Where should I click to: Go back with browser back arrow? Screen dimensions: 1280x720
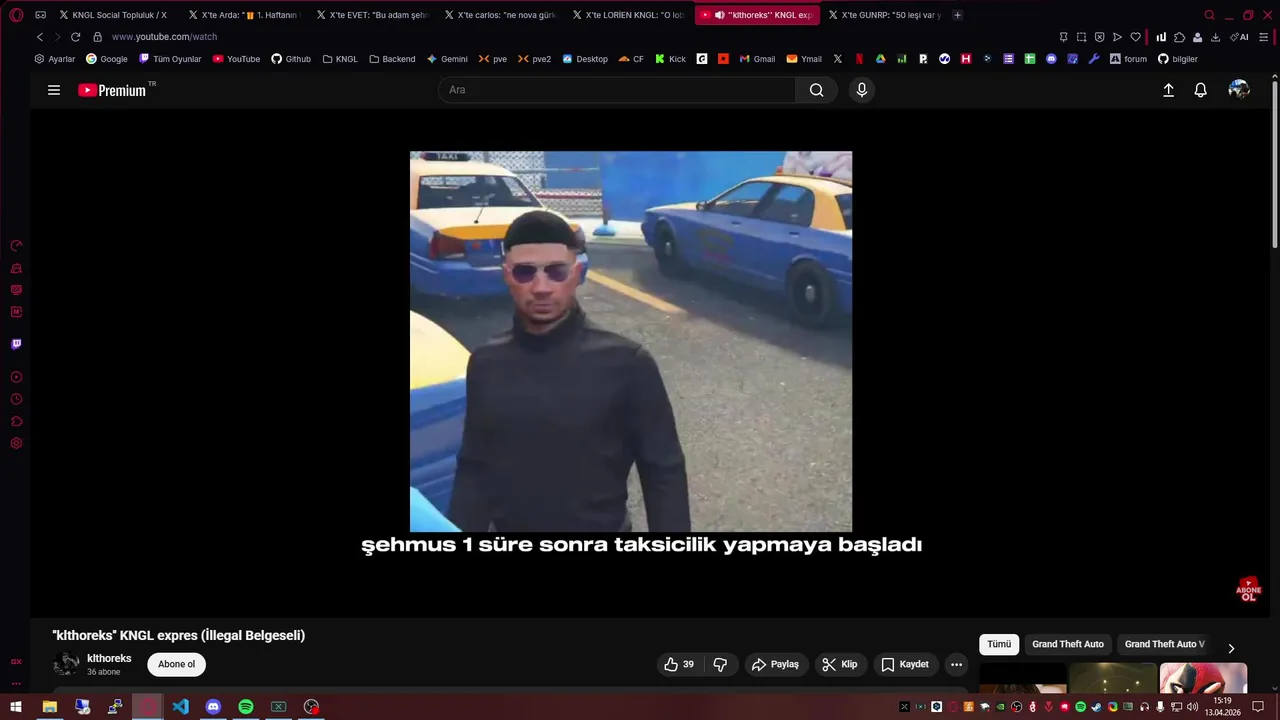click(x=40, y=37)
